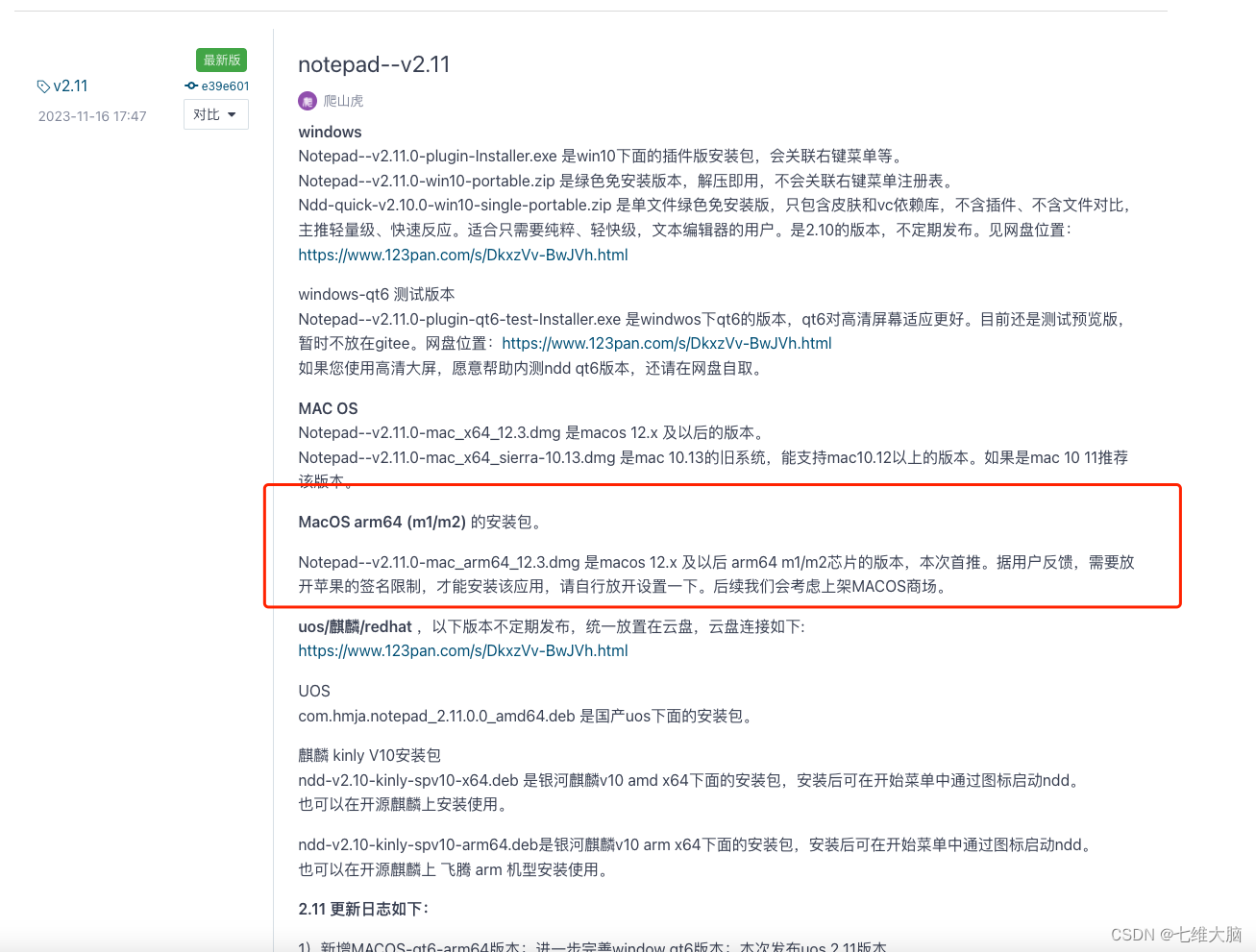Open 123pan link under the uos/麒麟/redhat section
This screenshot has width=1256, height=952.
click(463, 650)
